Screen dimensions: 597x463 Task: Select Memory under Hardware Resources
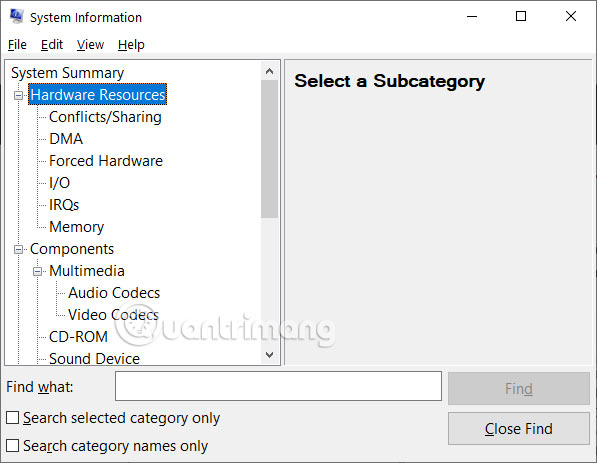(x=77, y=227)
